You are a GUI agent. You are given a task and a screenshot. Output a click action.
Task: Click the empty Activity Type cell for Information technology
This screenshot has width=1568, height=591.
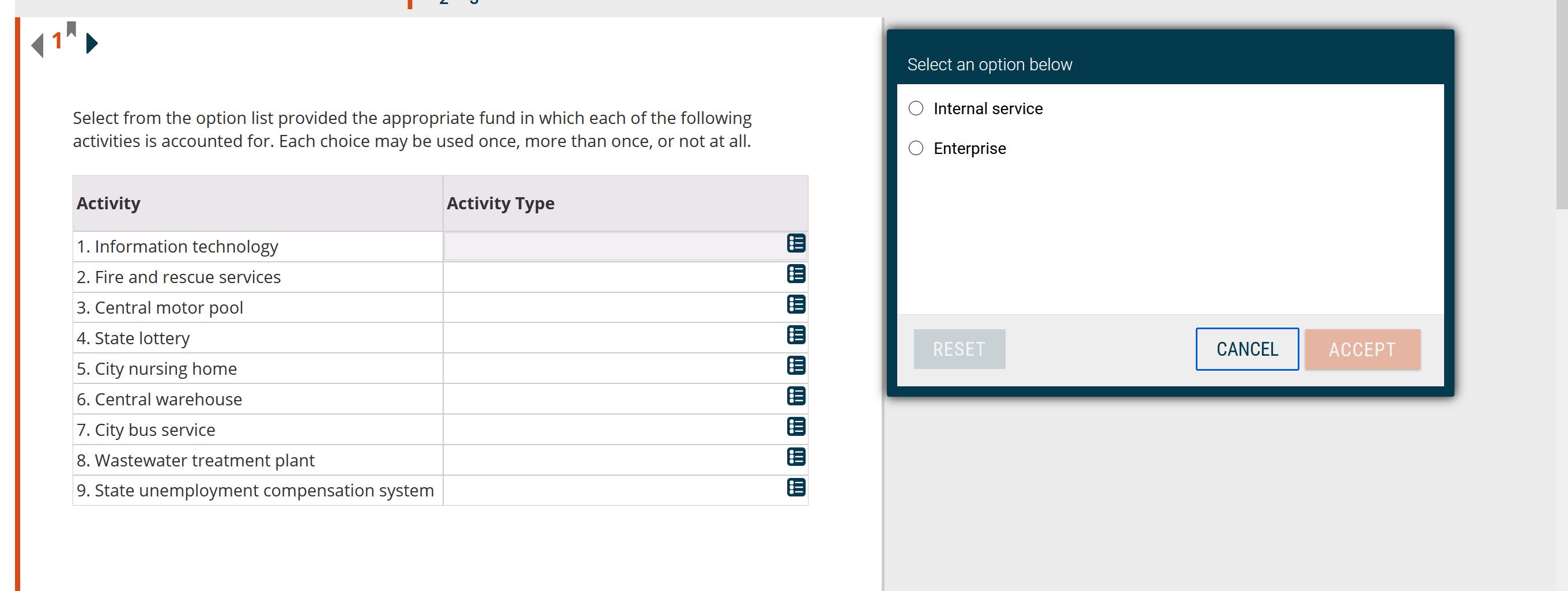pos(609,246)
